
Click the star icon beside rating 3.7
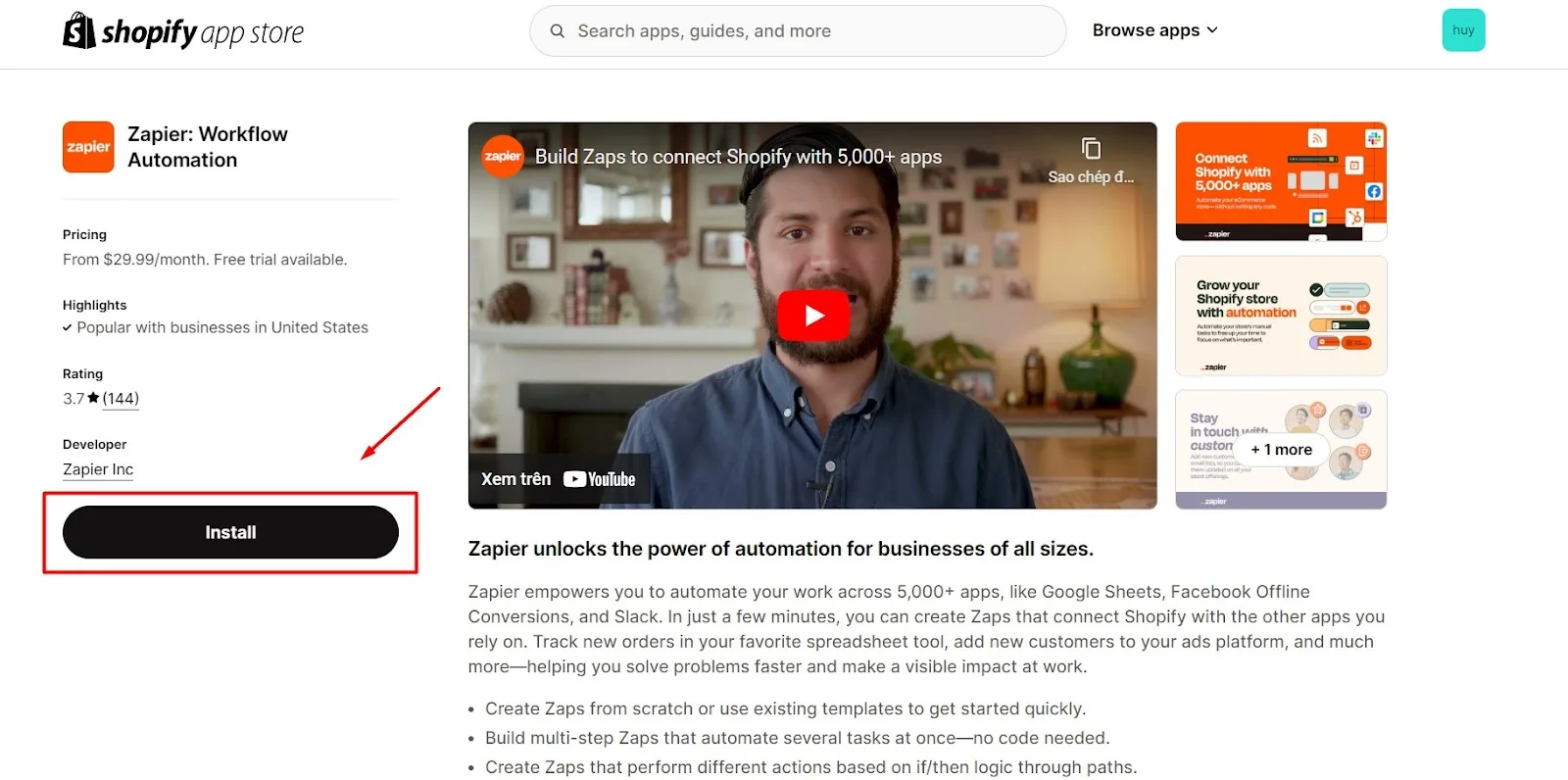pyautogui.click(x=93, y=398)
